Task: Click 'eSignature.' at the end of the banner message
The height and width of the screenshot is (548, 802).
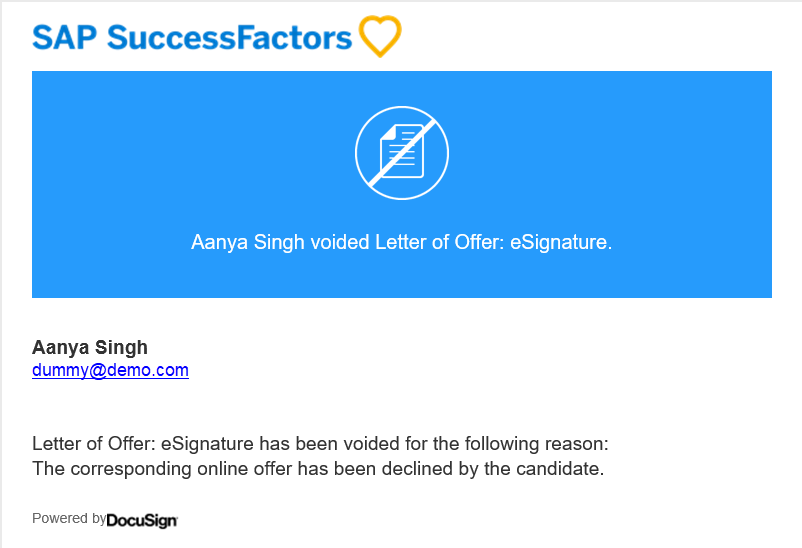Action: point(561,242)
